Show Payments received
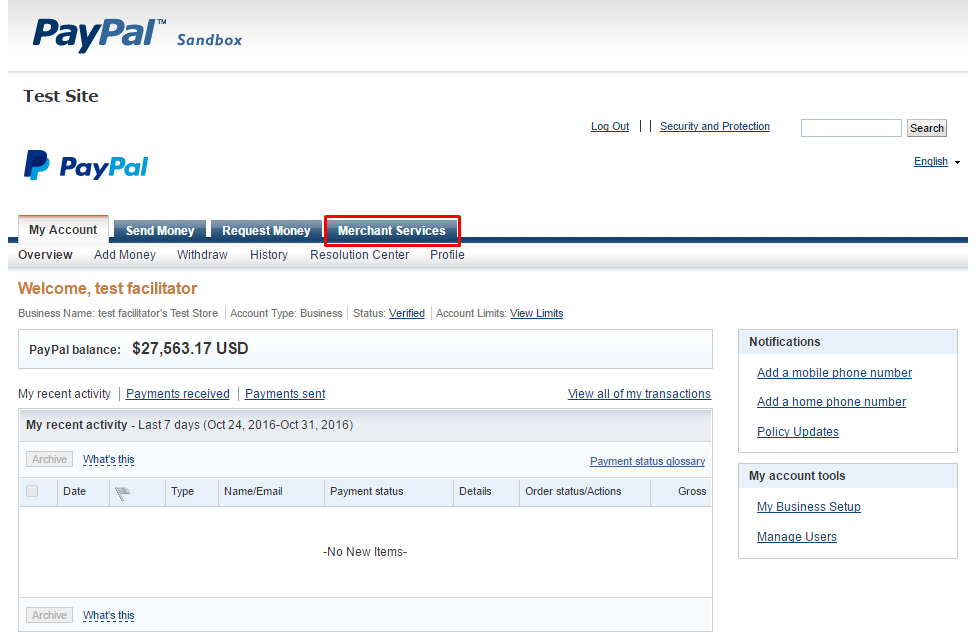Image resolution: width=976 pixels, height=643 pixels. [x=177, y=393]
